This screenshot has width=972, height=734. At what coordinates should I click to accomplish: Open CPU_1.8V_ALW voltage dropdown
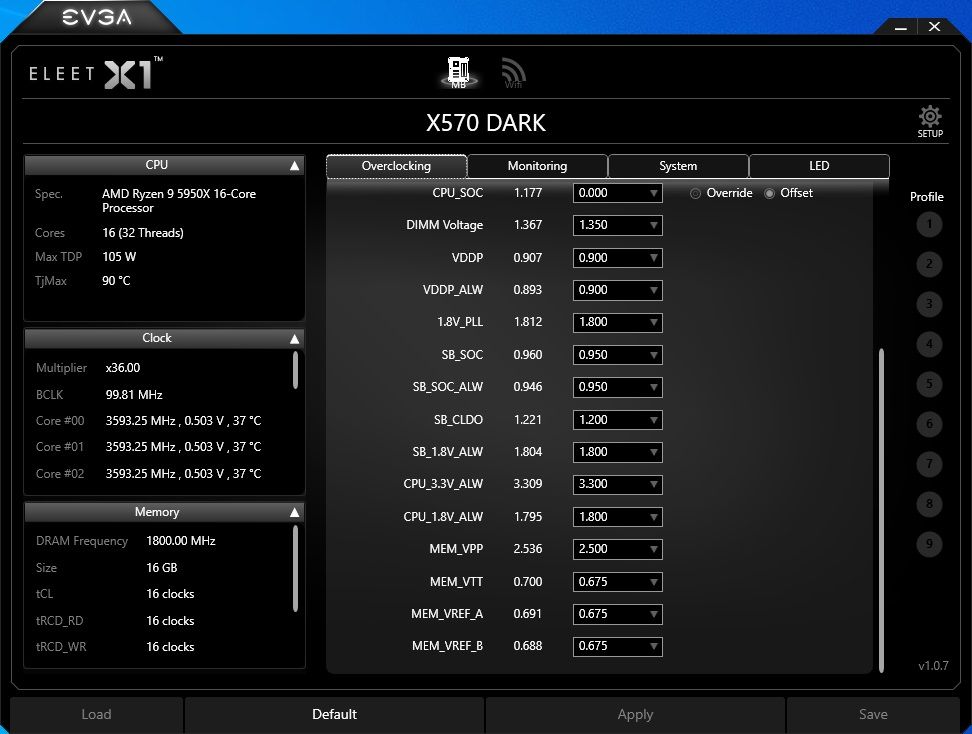point(617,517)
